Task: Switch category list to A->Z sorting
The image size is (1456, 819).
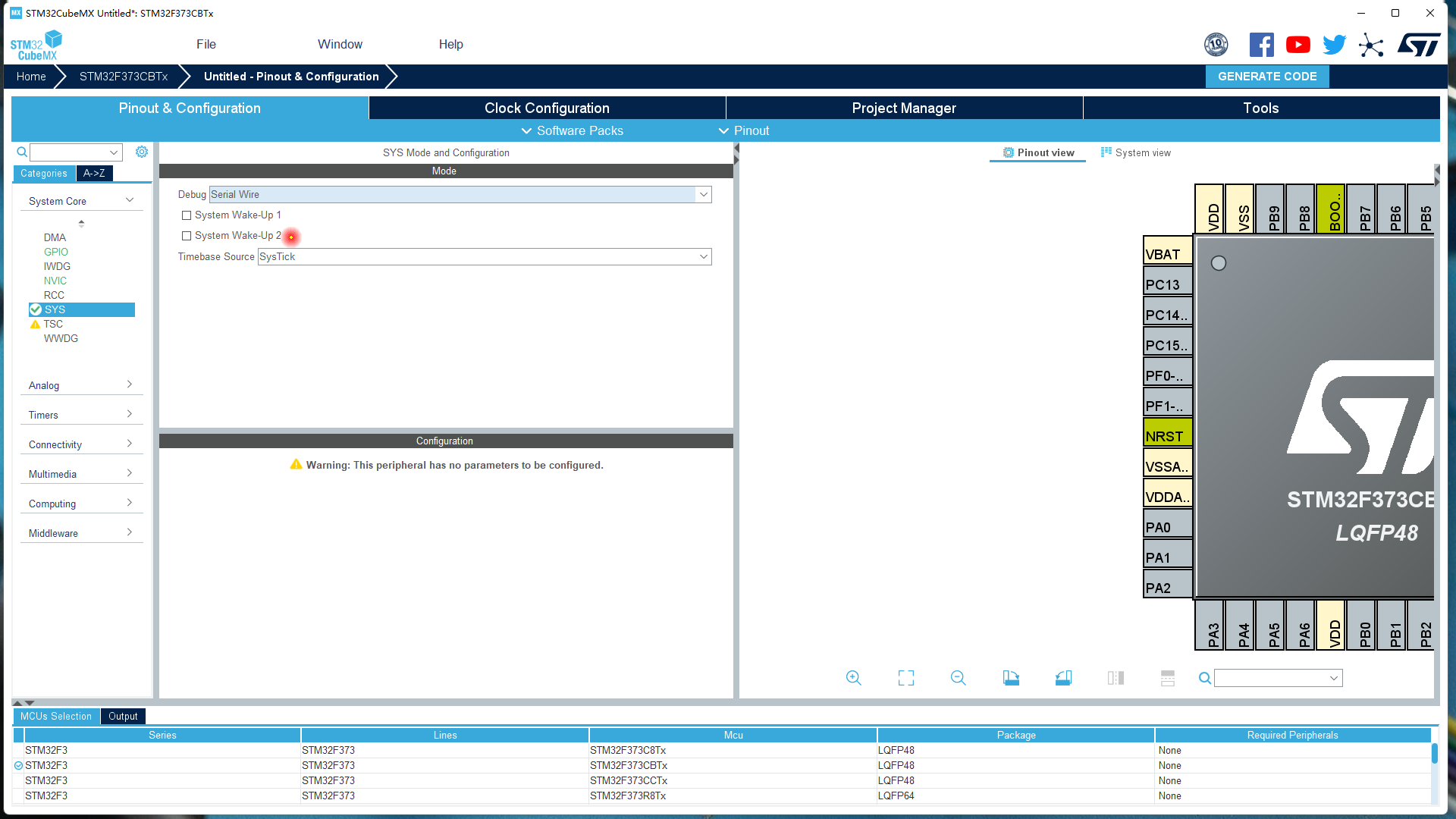Action: [x=95, y=174]
